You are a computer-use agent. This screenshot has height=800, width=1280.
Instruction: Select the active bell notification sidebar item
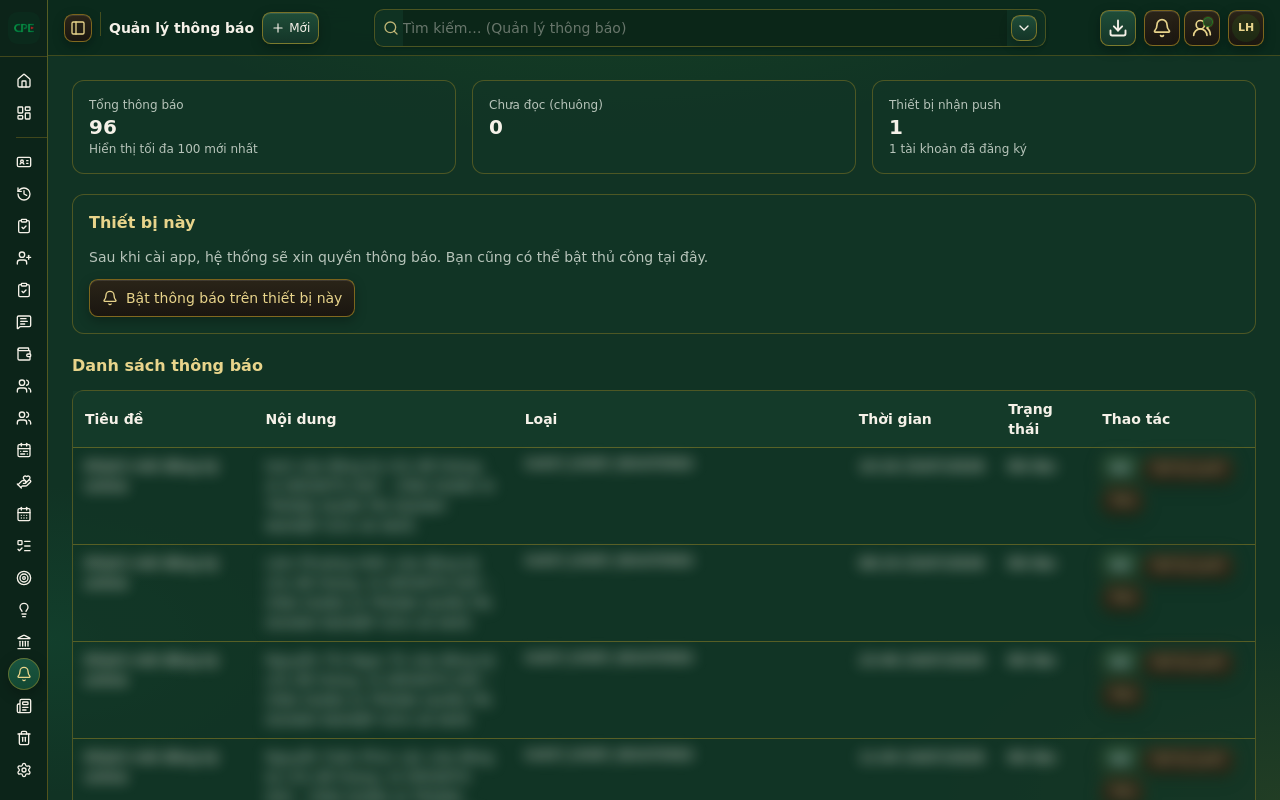24,674
